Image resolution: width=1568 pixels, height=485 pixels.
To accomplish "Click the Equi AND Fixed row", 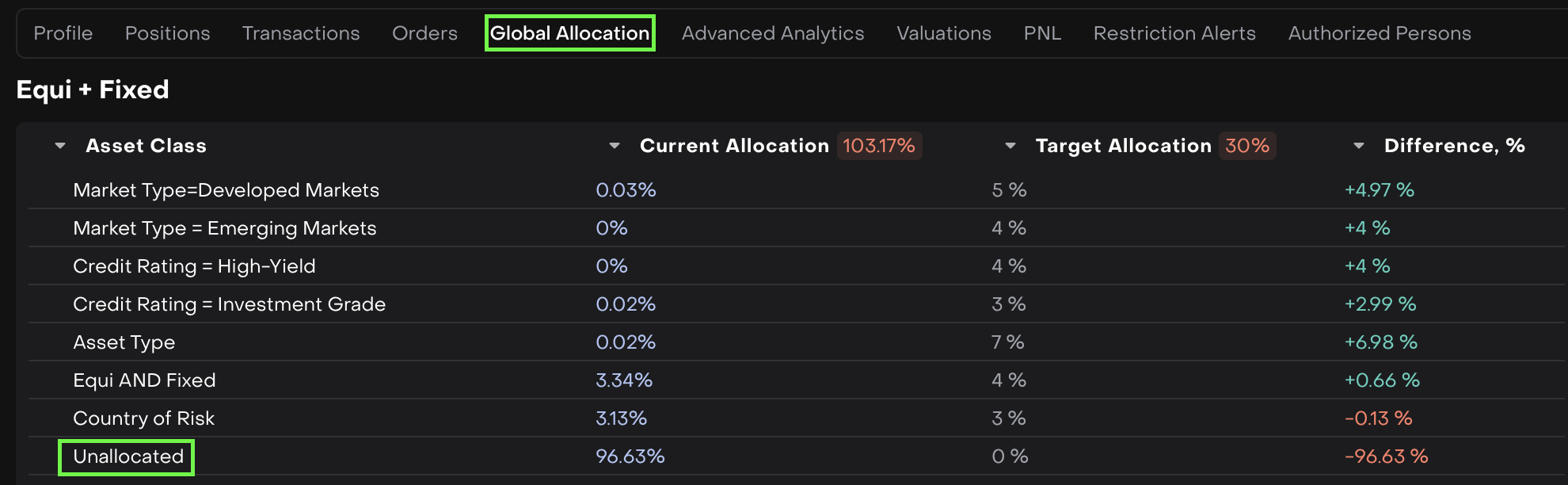I will click(144, 380).
